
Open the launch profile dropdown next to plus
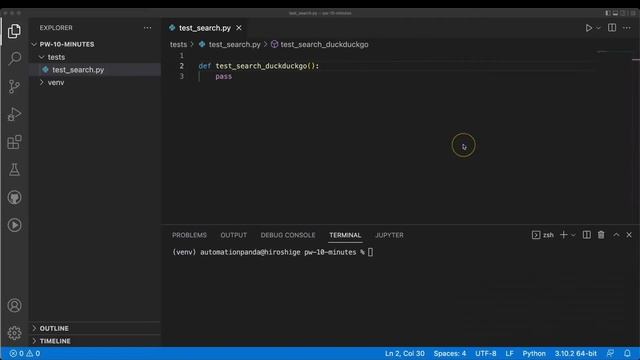click(x=573, y=235)
